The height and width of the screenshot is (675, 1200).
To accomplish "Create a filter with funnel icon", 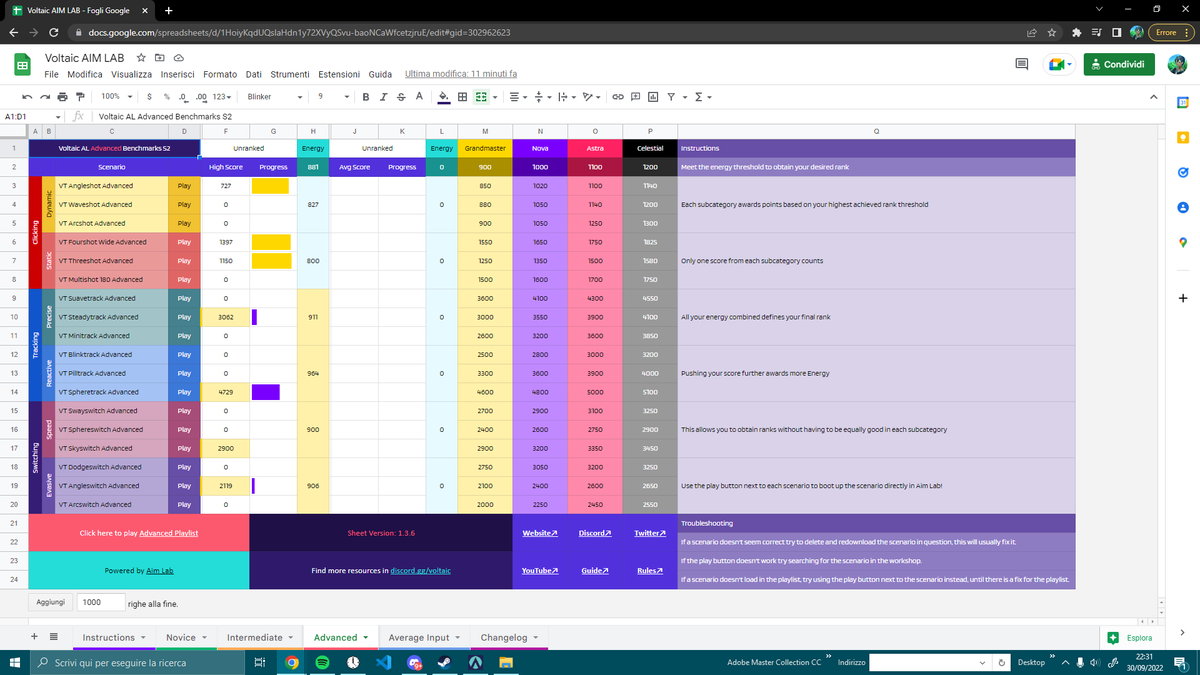I will click(x=670, y=96).
